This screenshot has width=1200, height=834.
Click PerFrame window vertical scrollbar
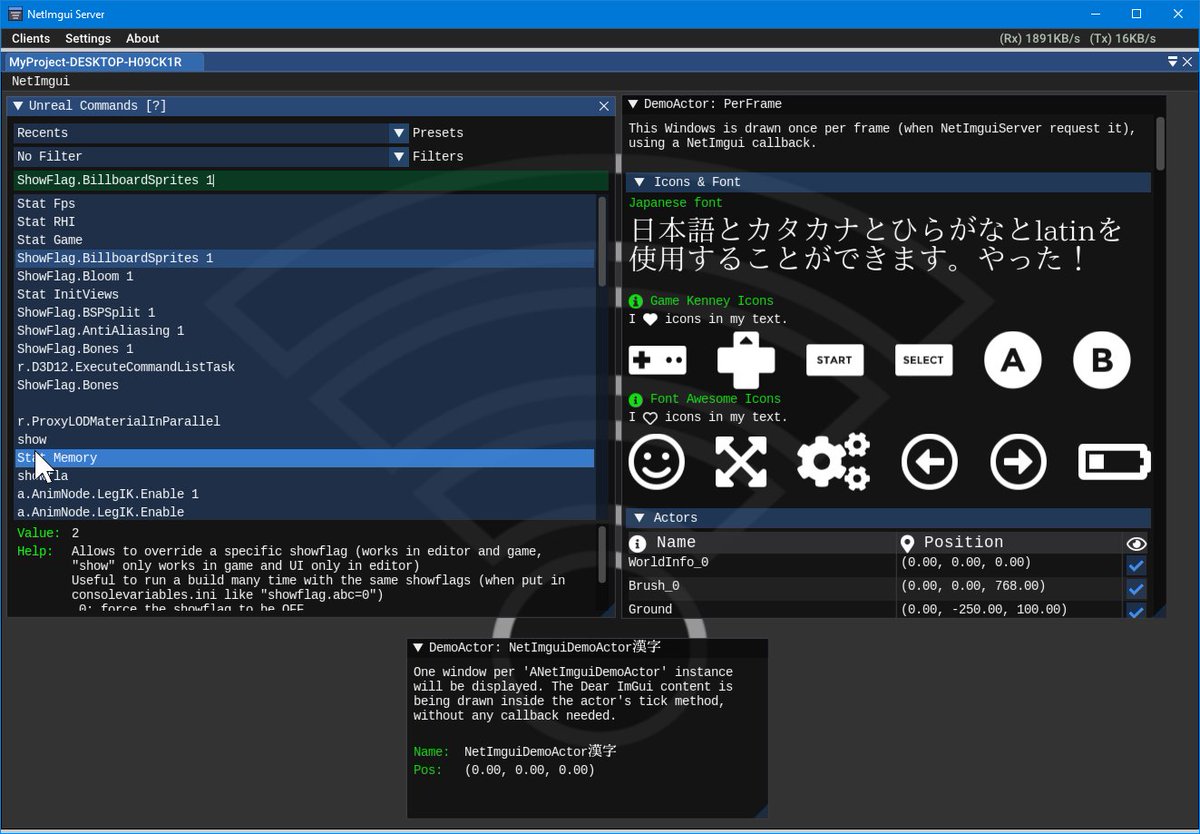click(x=1160, y=143)
